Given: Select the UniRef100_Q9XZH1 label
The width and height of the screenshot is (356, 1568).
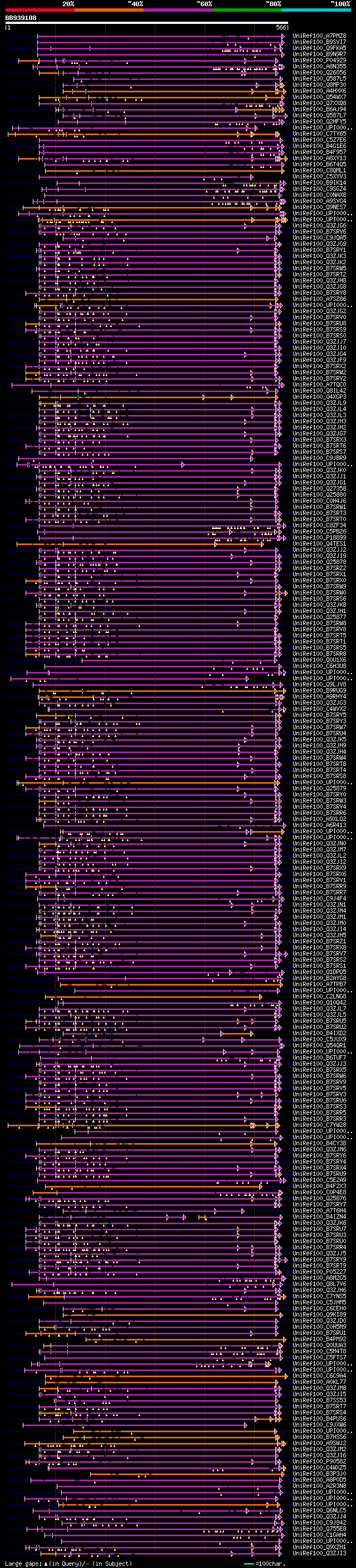Looking at the screenshot, I should coord(319,1547).
